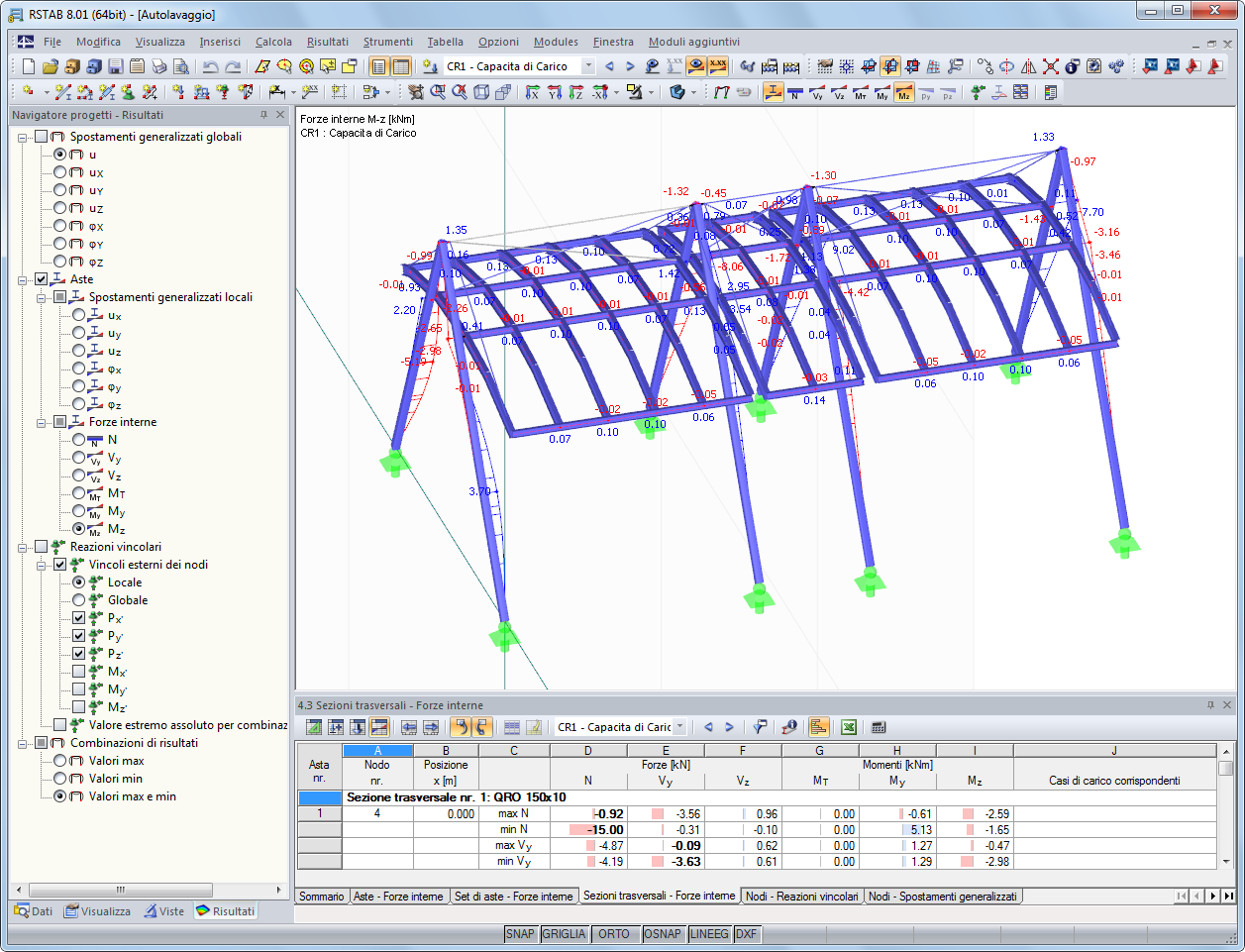This screenshot has width=1245, height=952.
Task: Click the 'Visualizza' navigator tab
Action: 97,911
